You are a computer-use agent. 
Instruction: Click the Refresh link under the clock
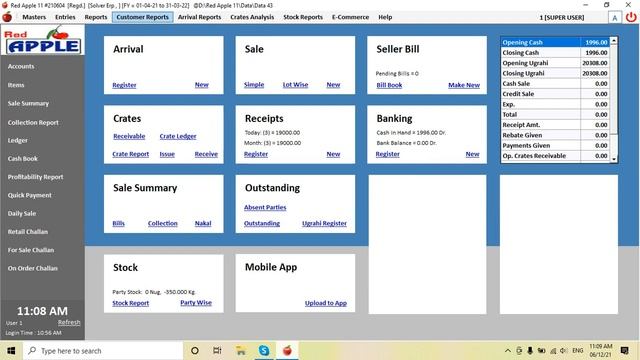click(69, 322)
